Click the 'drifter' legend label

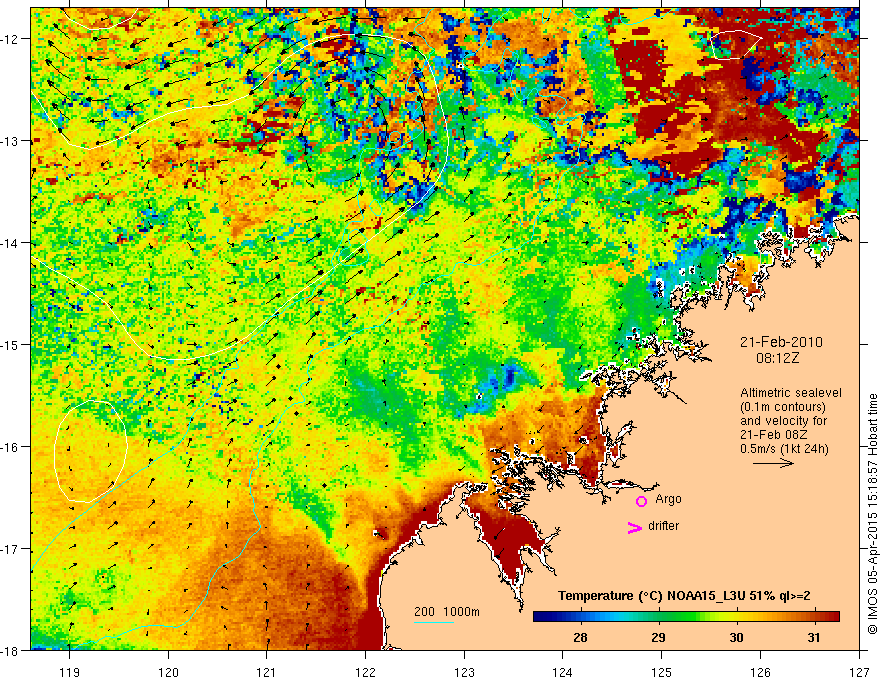click(663, 526)
